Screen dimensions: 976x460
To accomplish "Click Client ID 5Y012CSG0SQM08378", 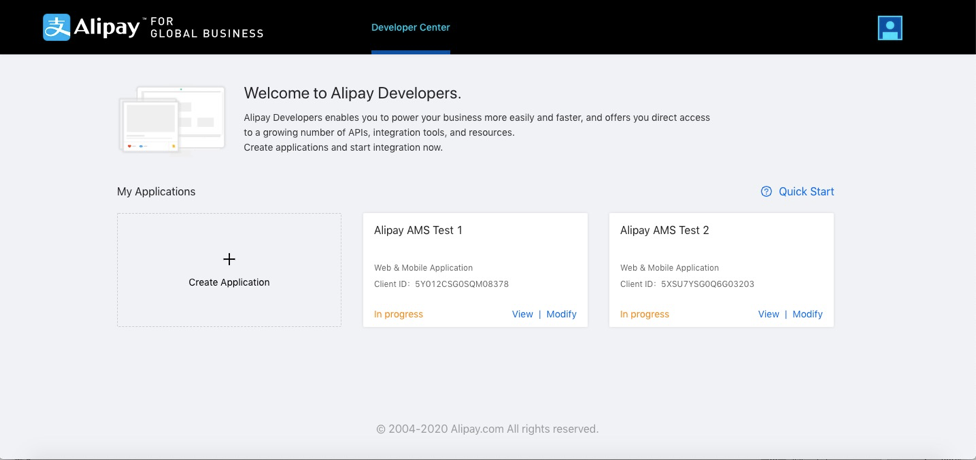I will 461,284.
